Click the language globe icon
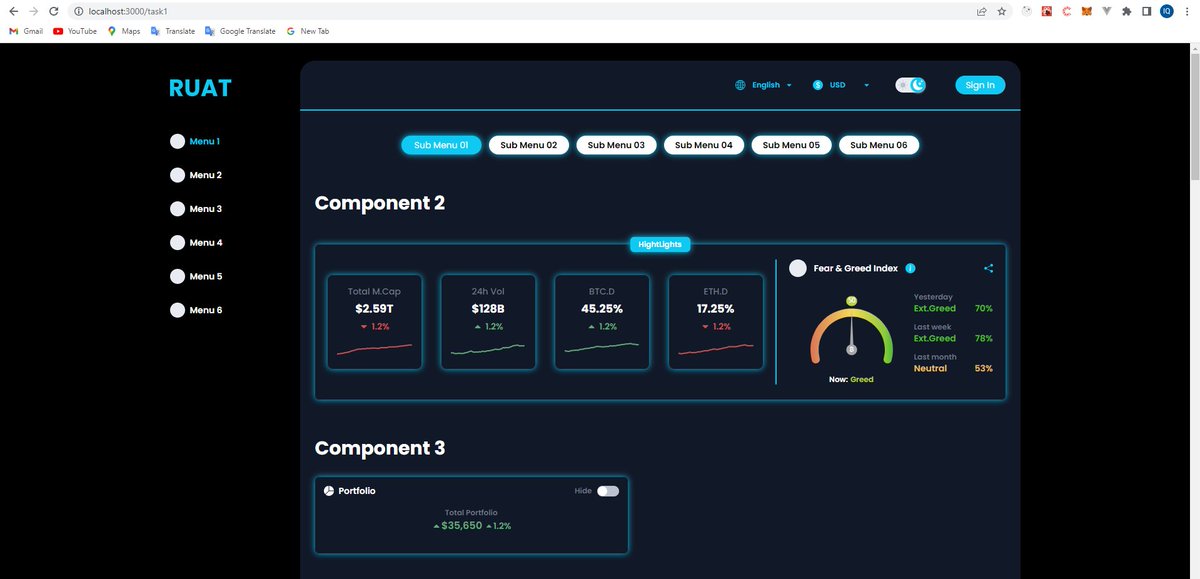Screen dimensions: 1200x579 (x=739, y=85)
